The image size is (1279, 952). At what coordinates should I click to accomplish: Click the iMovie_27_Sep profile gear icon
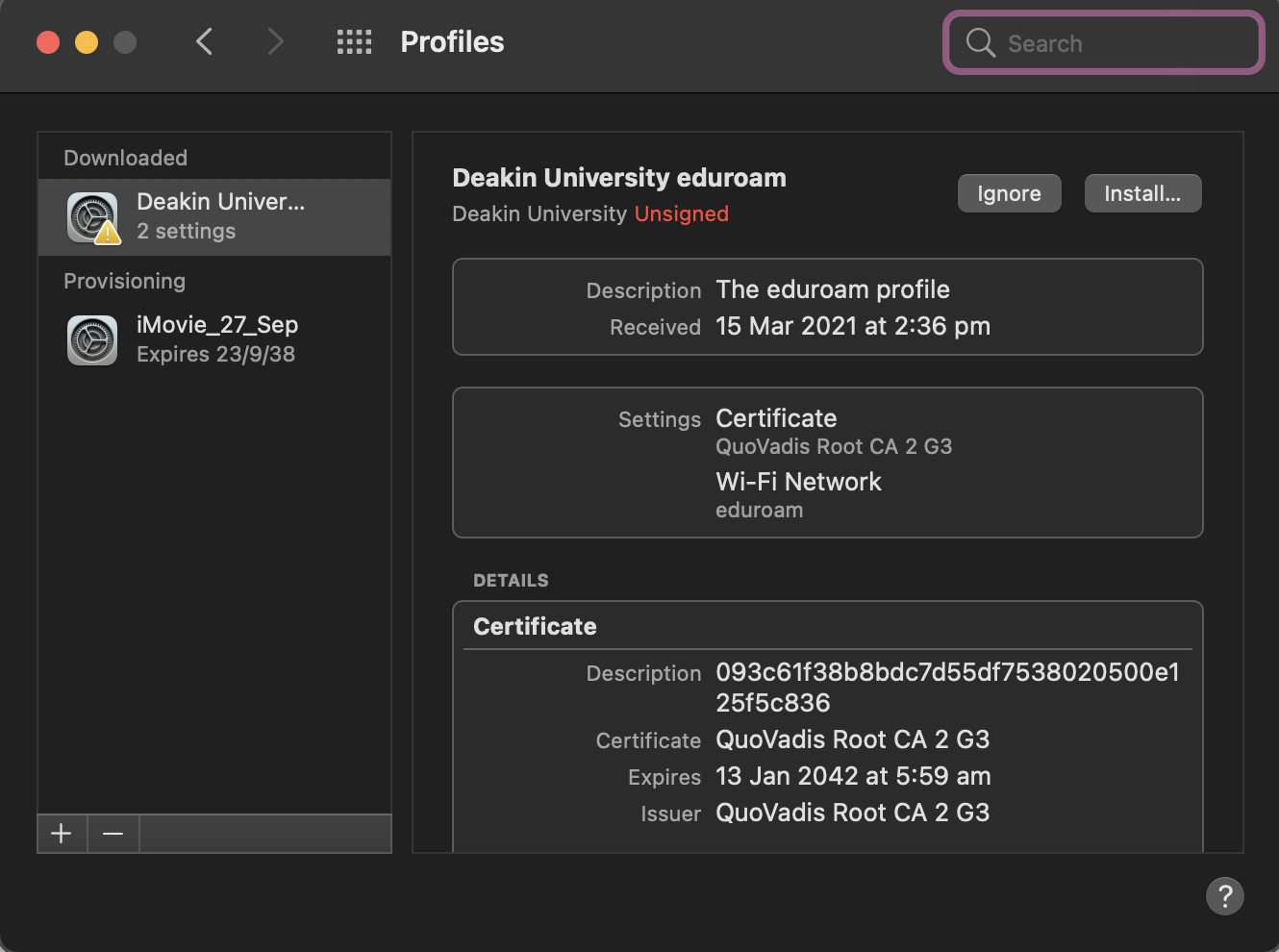92,339
